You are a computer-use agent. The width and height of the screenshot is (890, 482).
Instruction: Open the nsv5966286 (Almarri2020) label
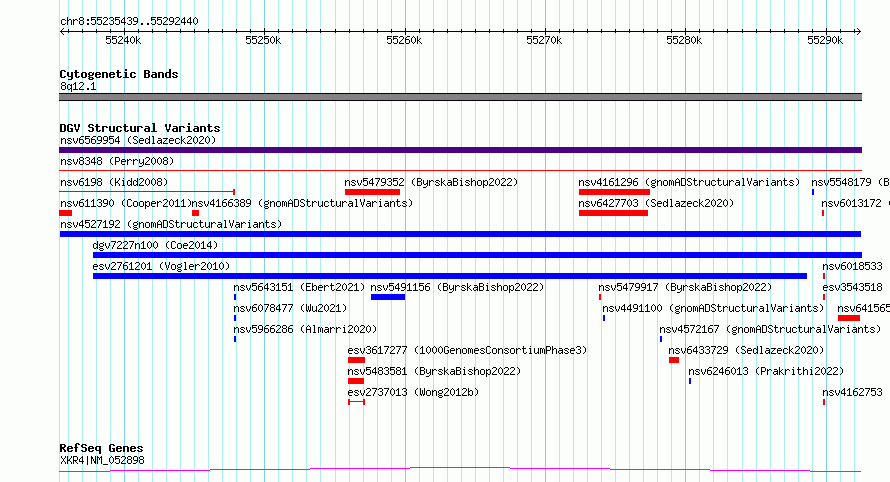click(305, 329)
